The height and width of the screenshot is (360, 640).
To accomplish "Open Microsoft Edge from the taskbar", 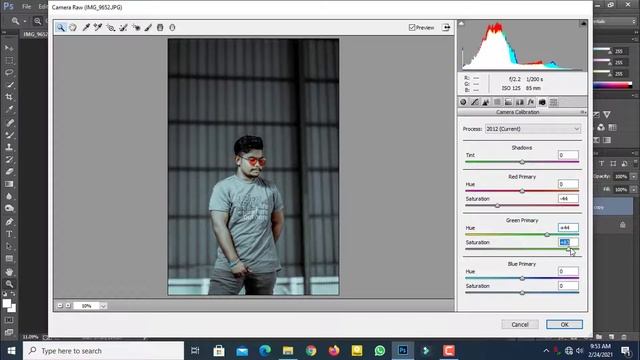I will click(x=265, y=351).
